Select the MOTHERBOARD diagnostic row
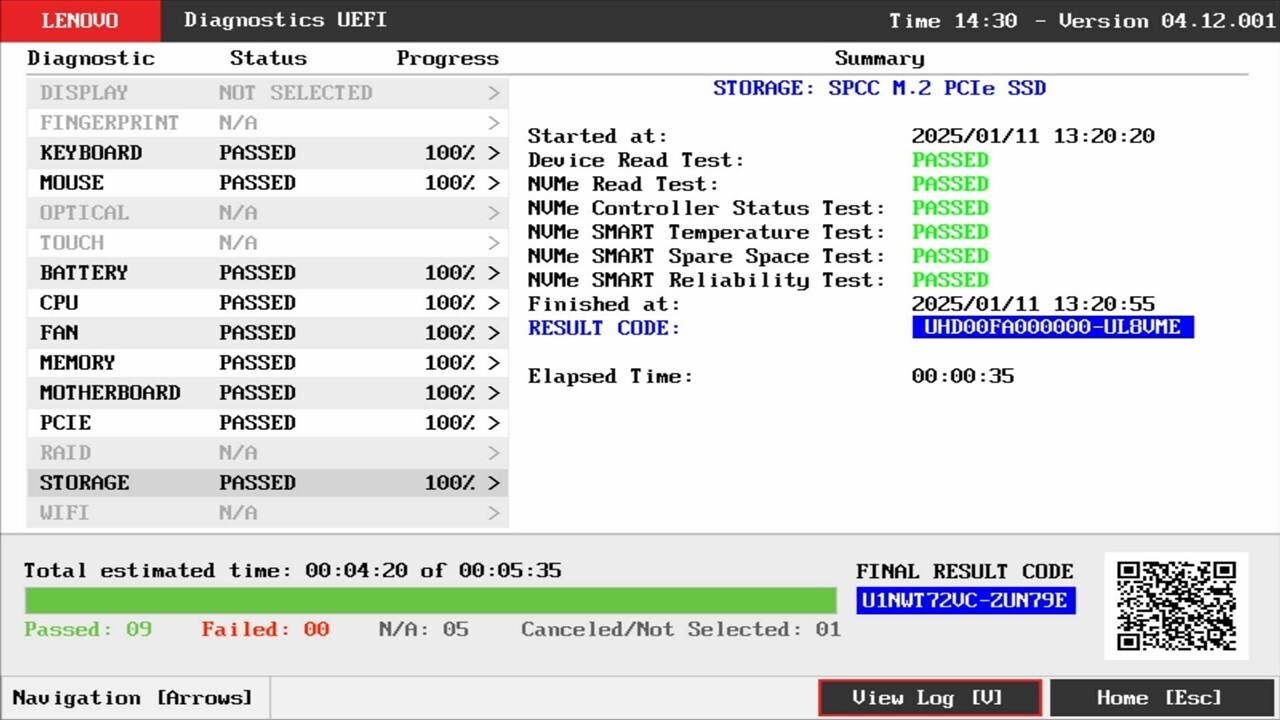This screenshot has height=720, width=1280. click(x=268, y=393)
